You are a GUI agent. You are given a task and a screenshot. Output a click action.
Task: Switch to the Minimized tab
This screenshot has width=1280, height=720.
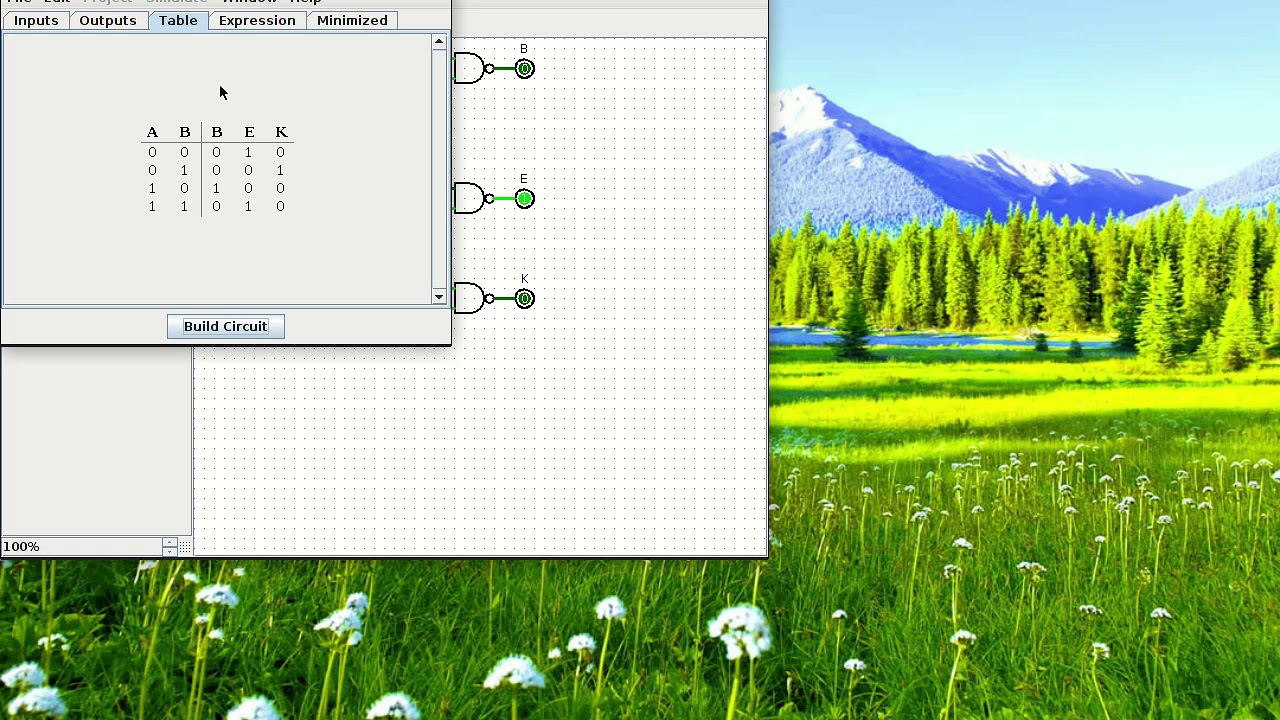(x=352, y=20)
